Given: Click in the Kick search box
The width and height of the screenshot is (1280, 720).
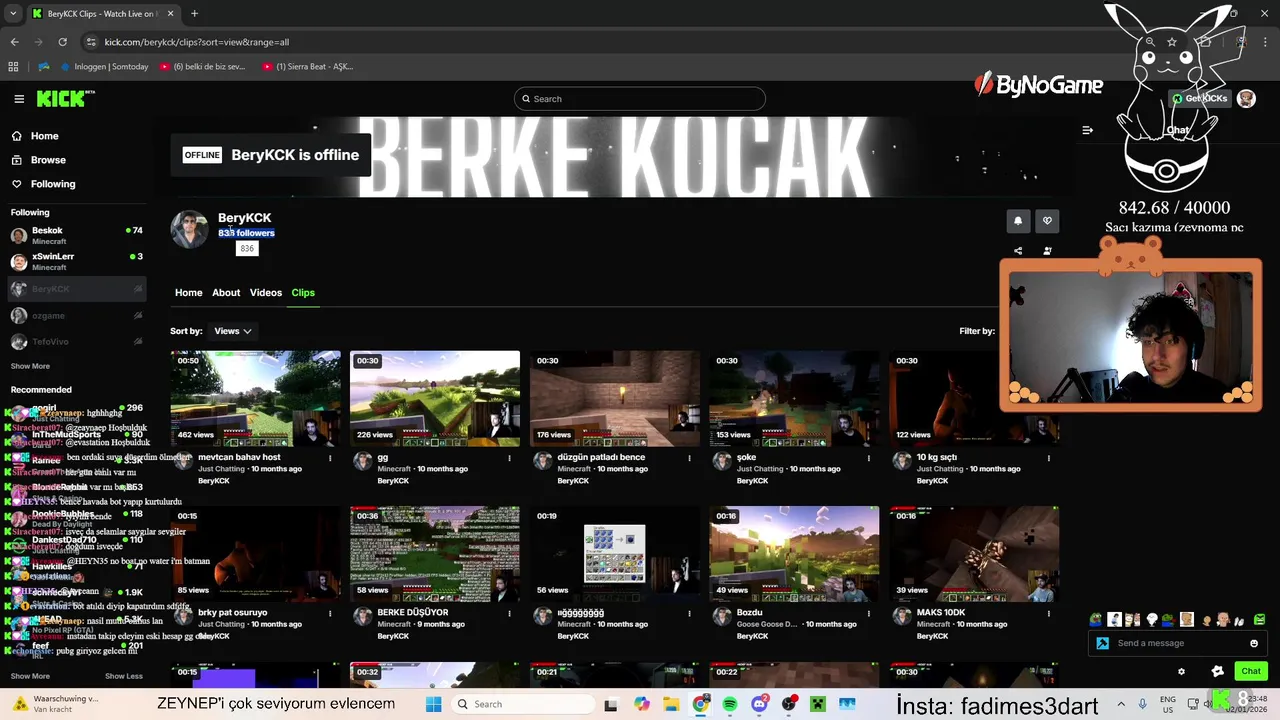Looking at the screenshot, I should click(640, 99).
